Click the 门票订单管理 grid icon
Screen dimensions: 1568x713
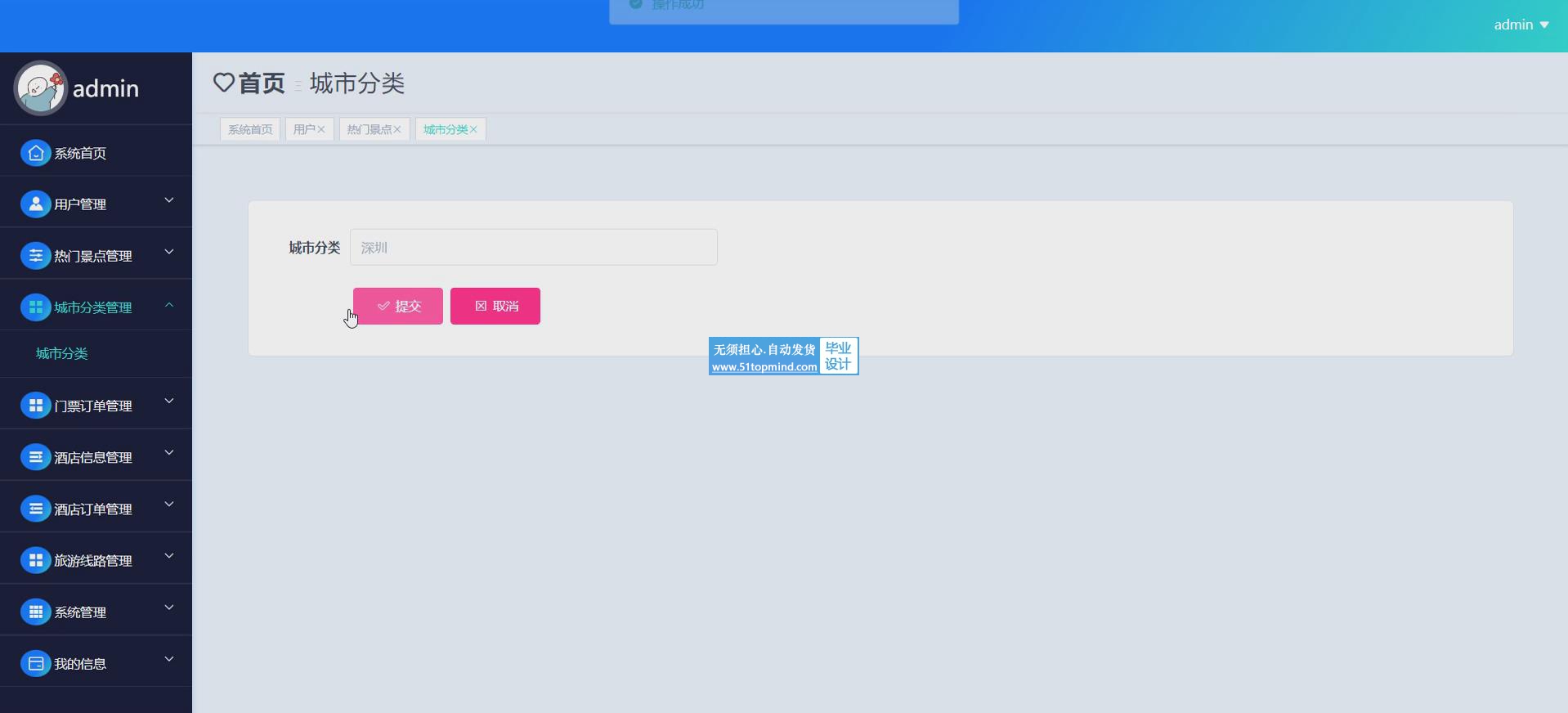point(35,405)
